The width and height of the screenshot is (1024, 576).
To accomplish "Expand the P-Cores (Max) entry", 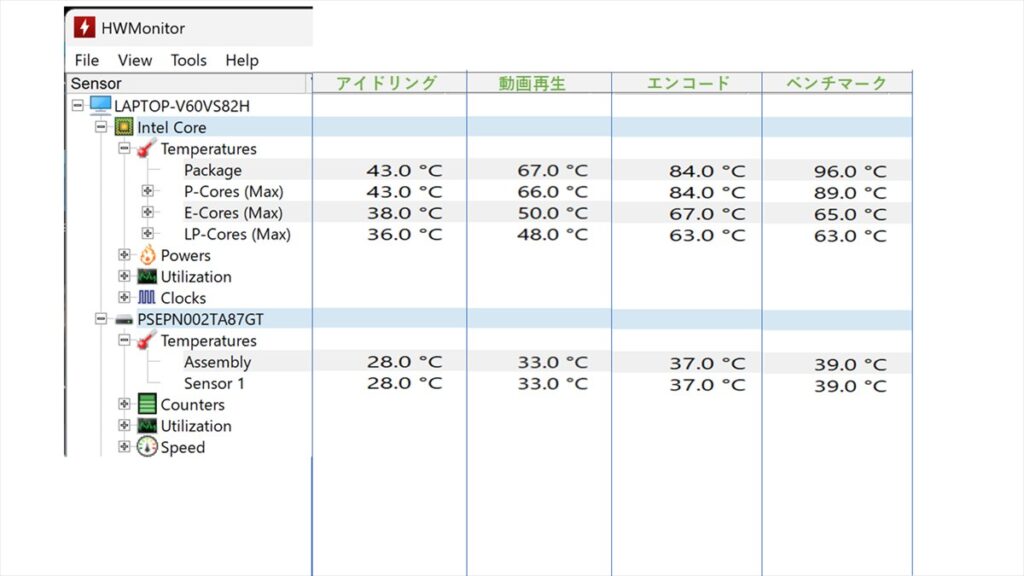I will (x=148, y=191).
